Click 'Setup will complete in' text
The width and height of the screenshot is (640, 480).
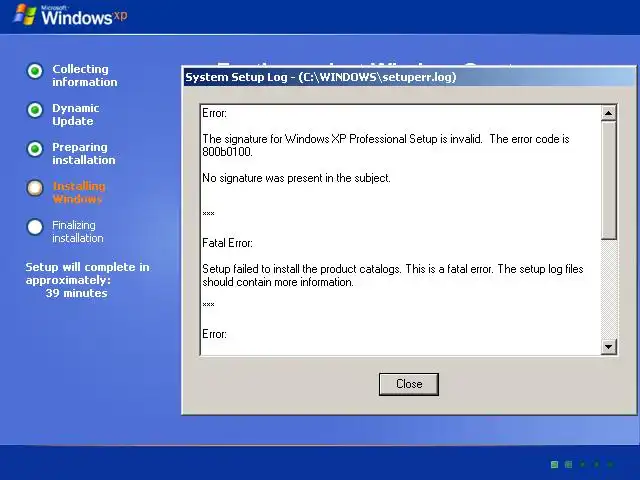[87, 267]
